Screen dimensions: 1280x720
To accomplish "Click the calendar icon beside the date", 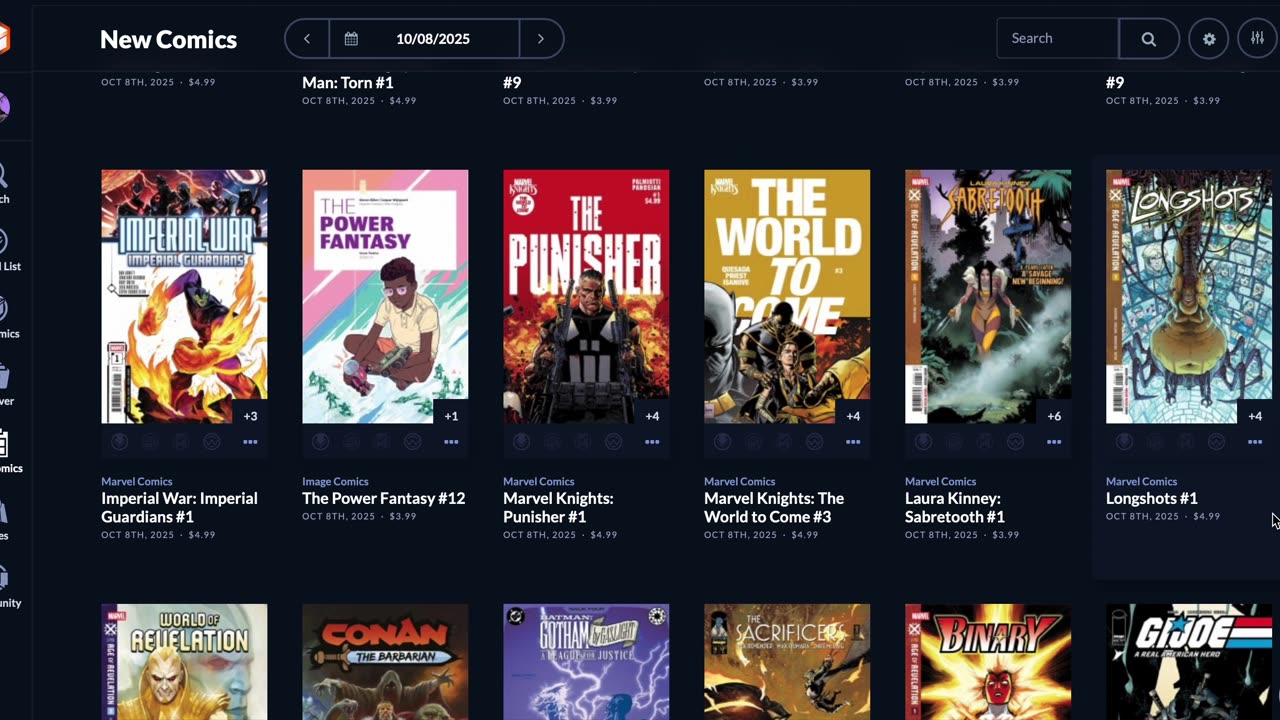I will [351, 39].
